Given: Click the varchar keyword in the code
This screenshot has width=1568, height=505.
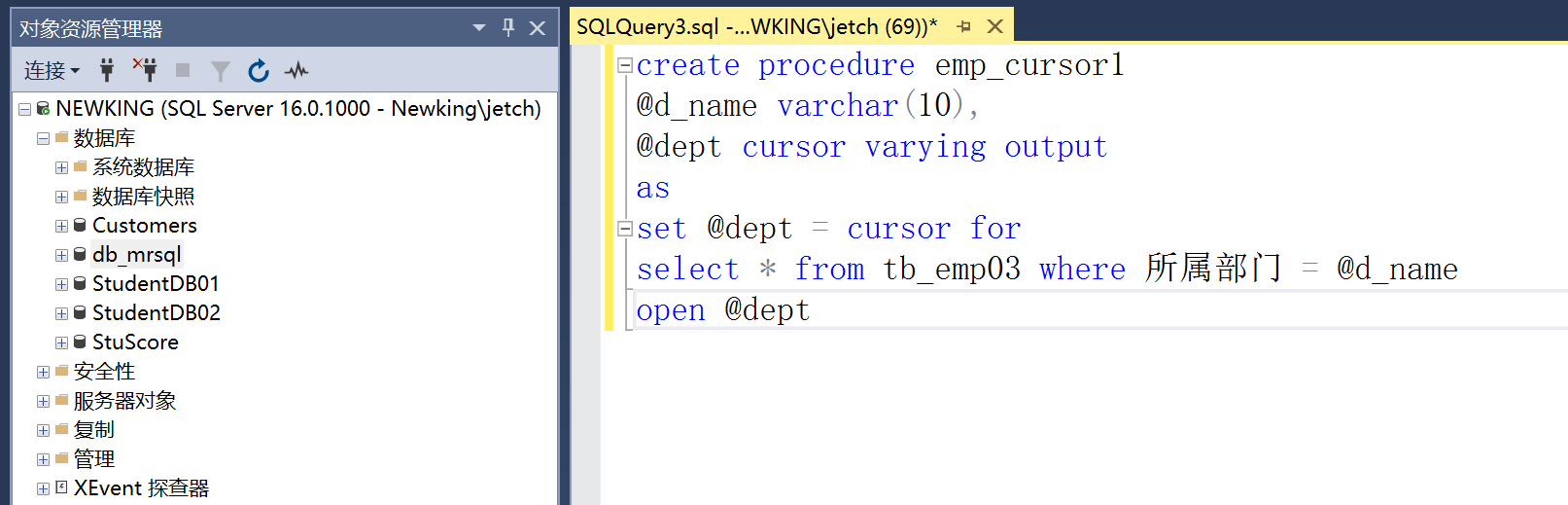Looking at the screenshot, I should click(837, 106).
